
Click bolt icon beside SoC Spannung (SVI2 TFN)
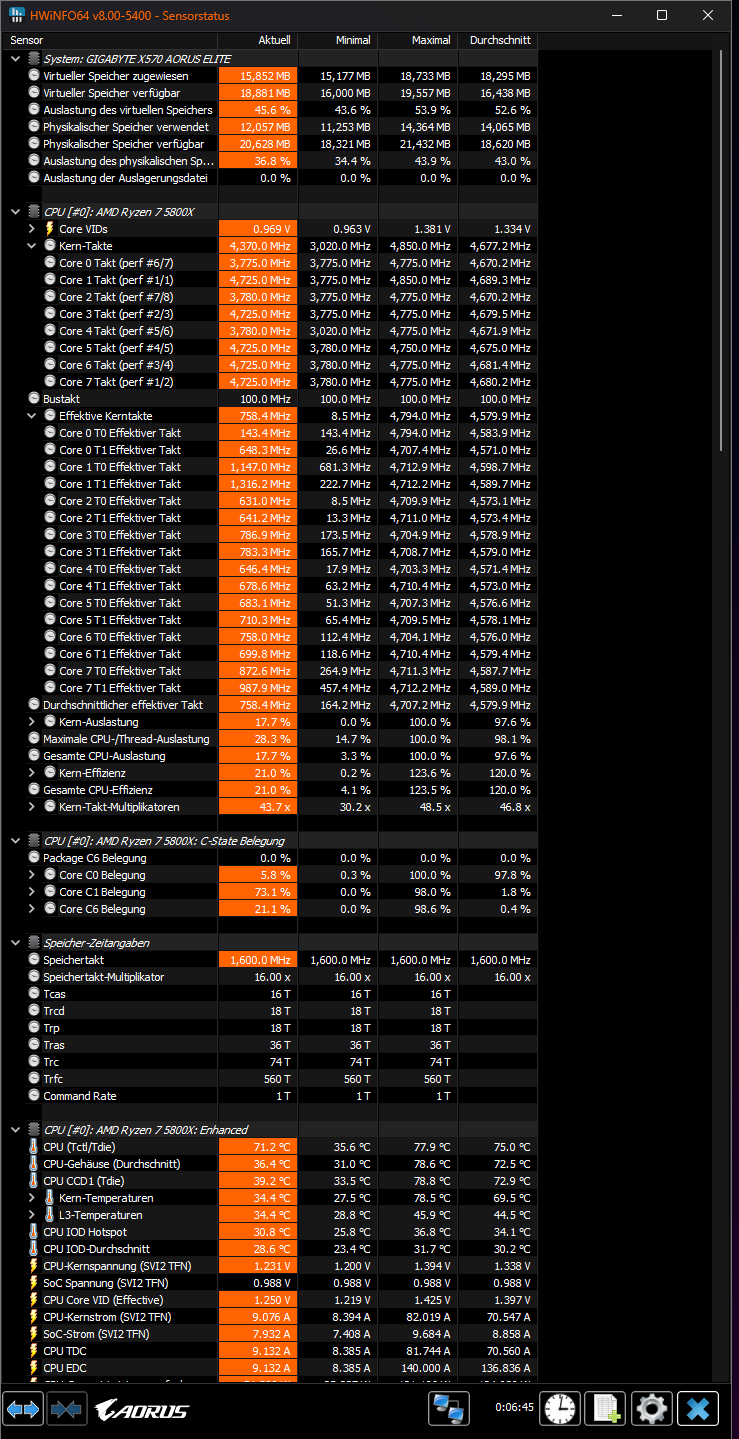pos(34,1283)
